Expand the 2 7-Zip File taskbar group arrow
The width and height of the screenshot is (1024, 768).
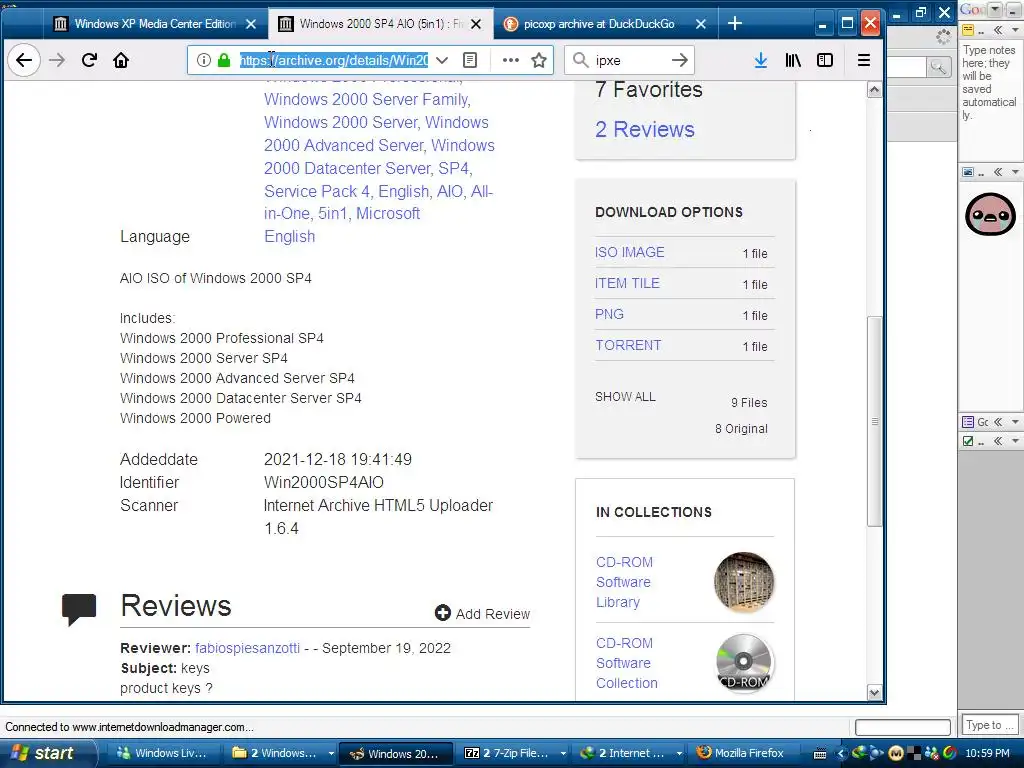coord(563,753)
